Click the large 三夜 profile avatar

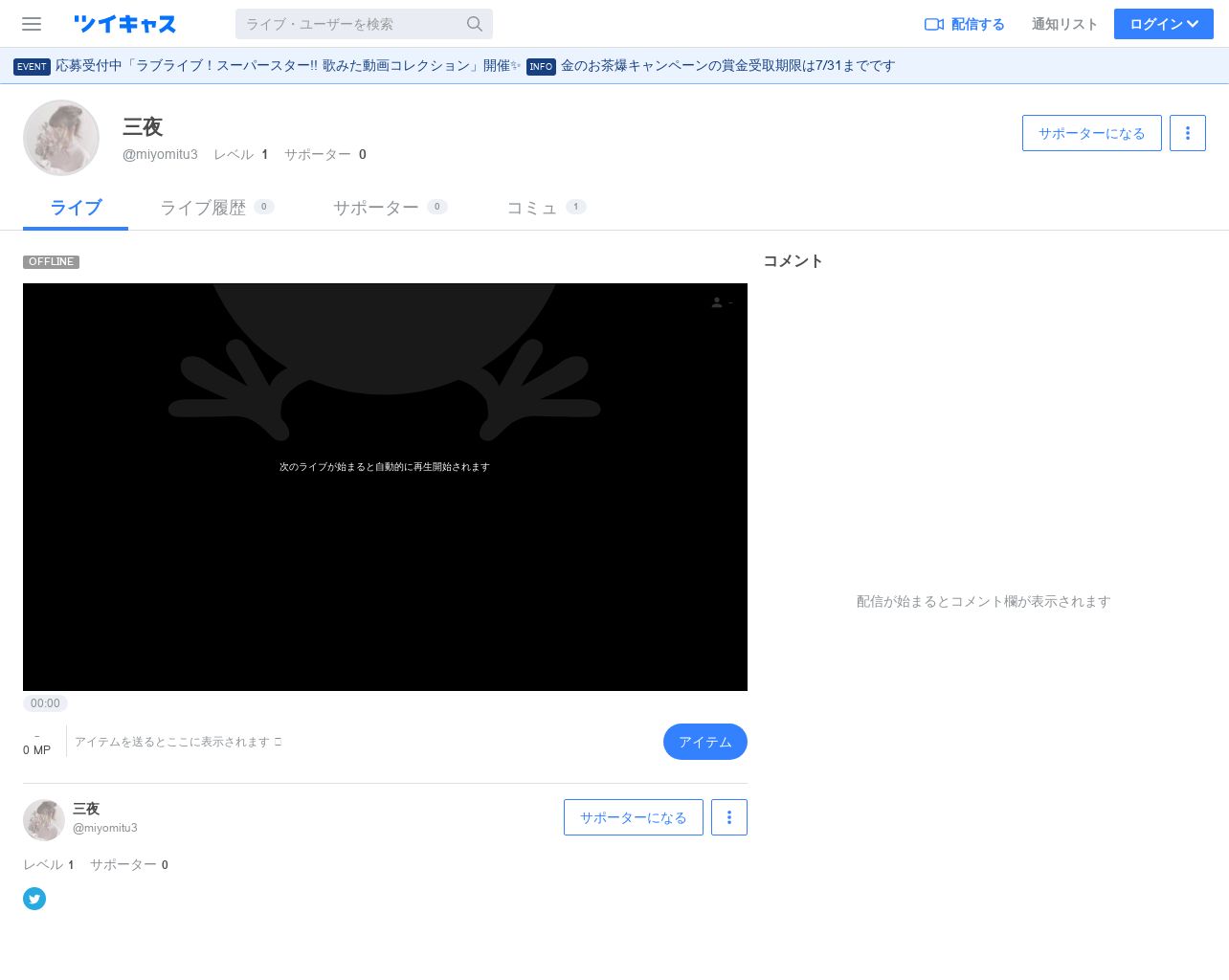coord(61,138)
